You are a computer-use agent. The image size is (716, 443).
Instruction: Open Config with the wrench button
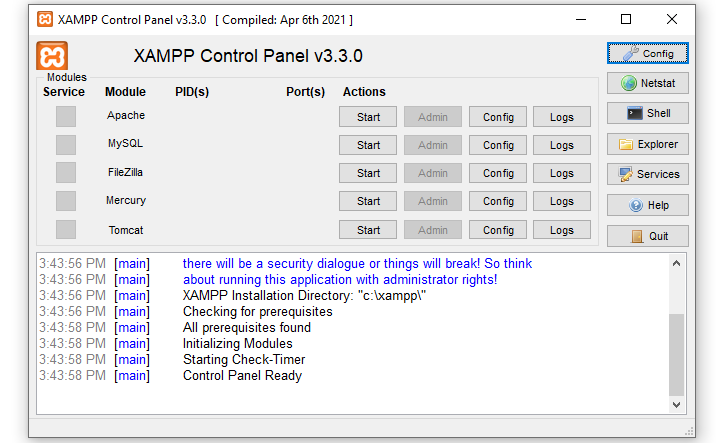pos(648,53)
